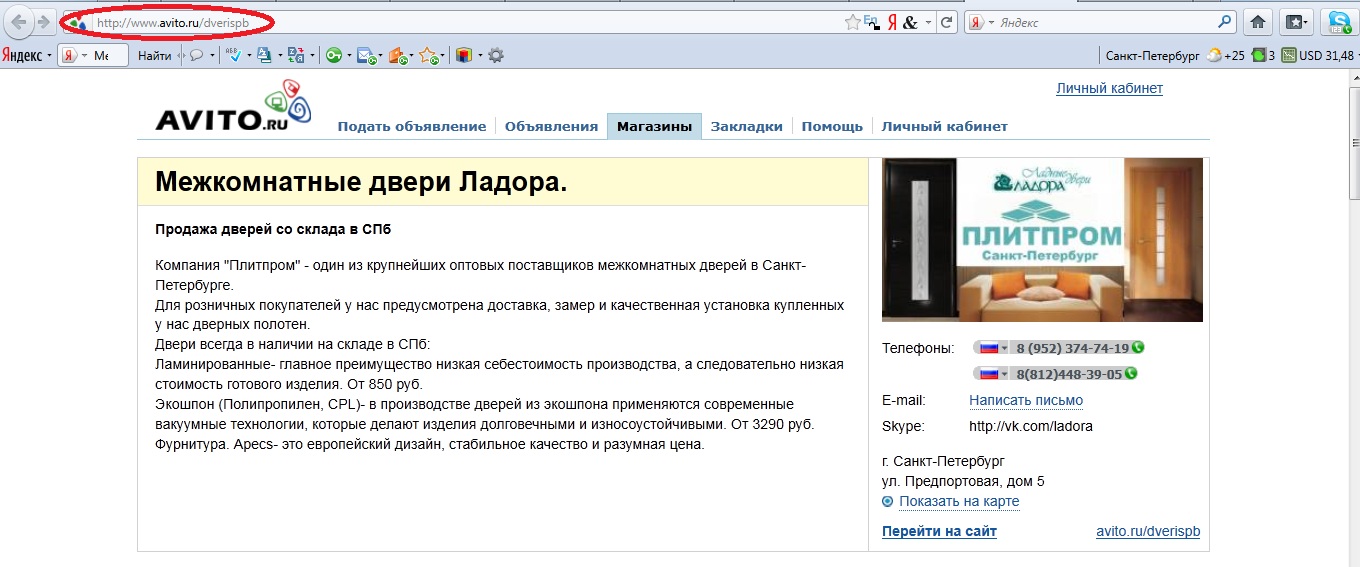Click the green call icon beside 8 (952) 374-74-19
Image resolution: width=1360 pixels, height=567 pixels.
[1137, 348]
